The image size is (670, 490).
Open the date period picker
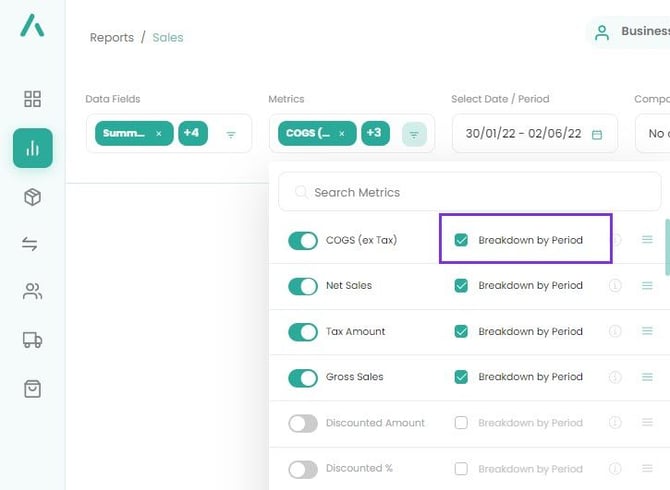coord(534,134)
